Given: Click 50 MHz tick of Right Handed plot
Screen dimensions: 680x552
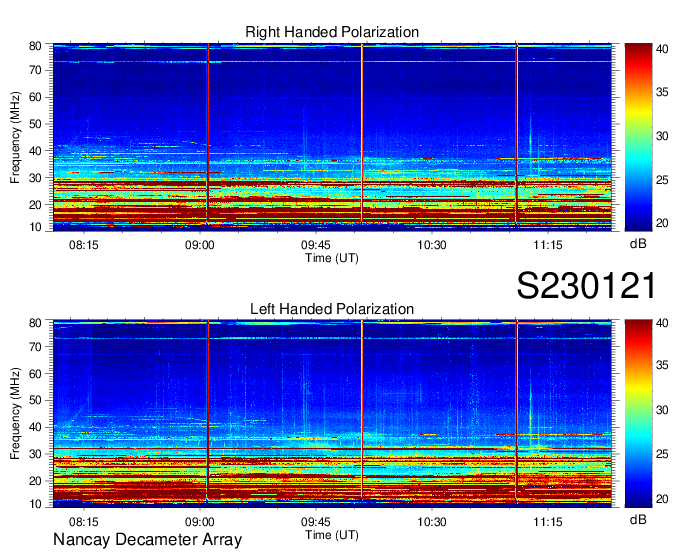Looking at the screenshot, I should [x=35, y=124].
